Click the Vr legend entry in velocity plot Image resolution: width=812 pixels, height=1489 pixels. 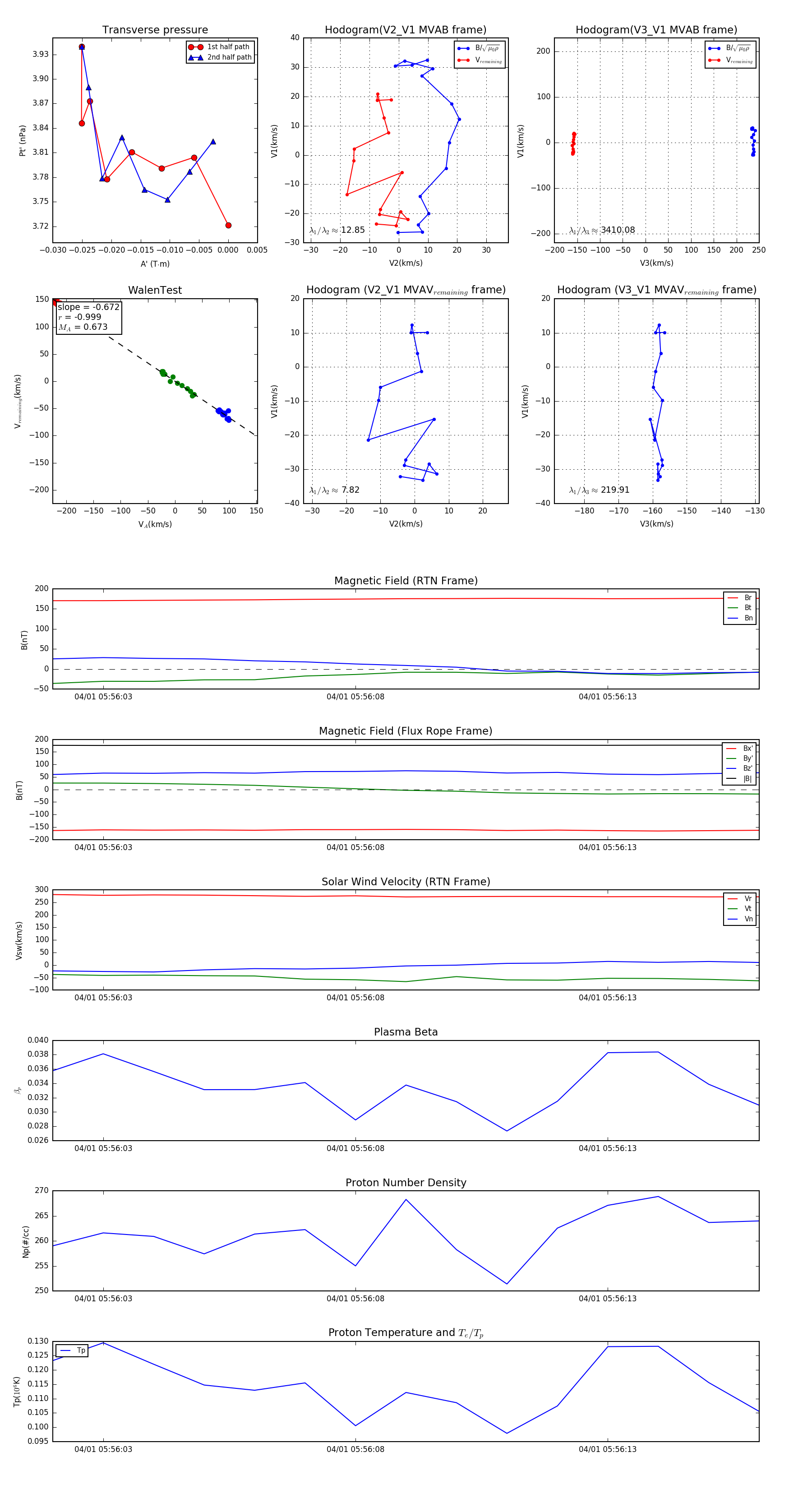tap(747, 899)
